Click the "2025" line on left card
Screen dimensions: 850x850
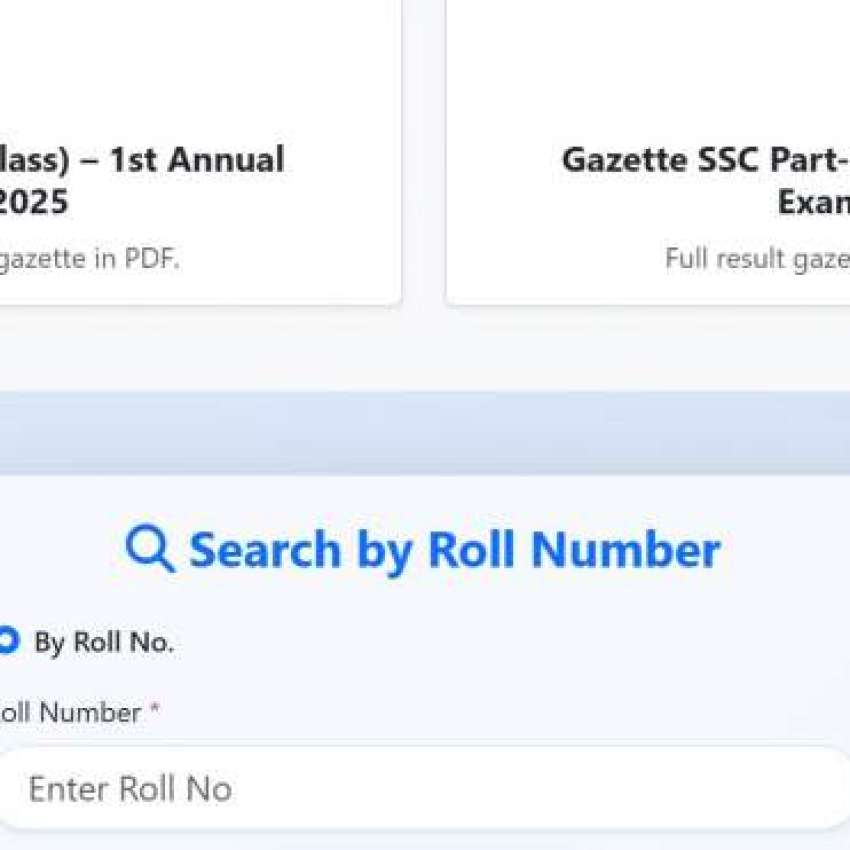[x=34, y=203]
